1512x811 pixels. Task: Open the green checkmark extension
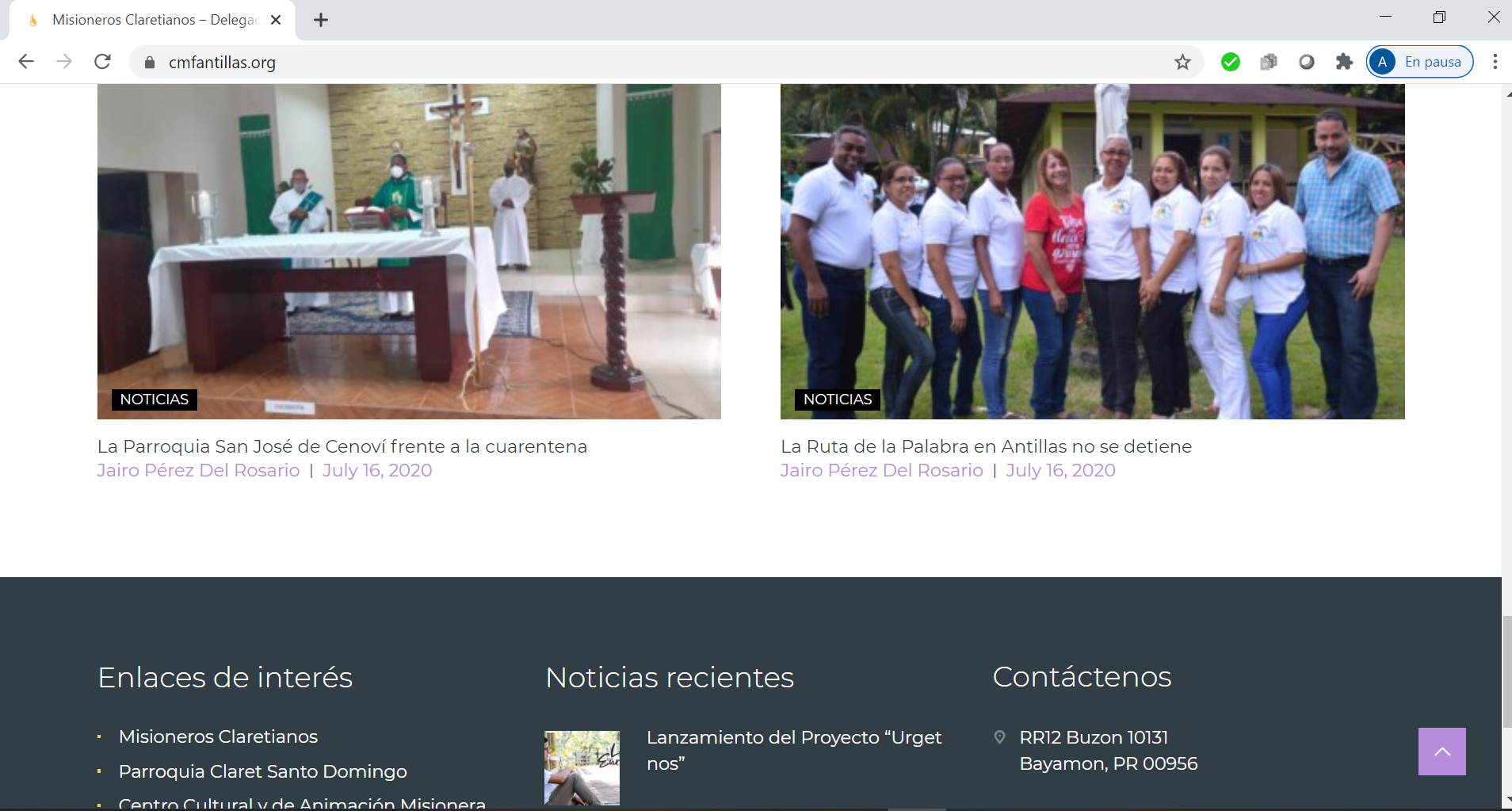tap(1231, 62)
